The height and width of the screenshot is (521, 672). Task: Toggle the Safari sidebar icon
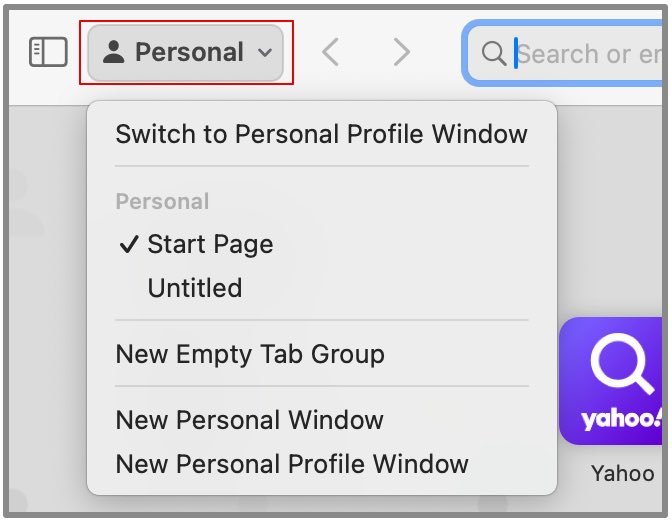click(x=47, y=52)
